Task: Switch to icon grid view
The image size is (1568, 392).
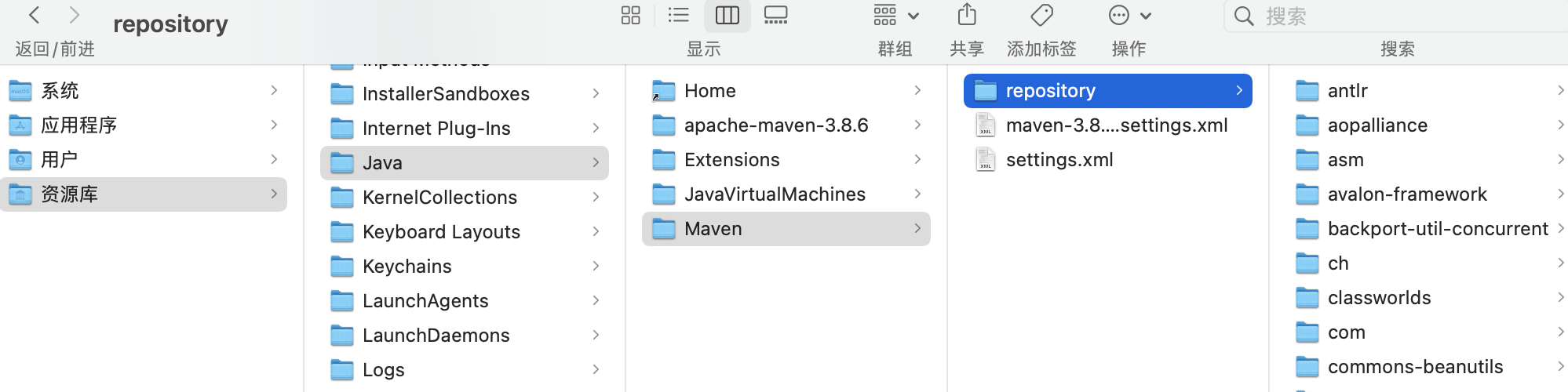Action: tap(630, 16)
